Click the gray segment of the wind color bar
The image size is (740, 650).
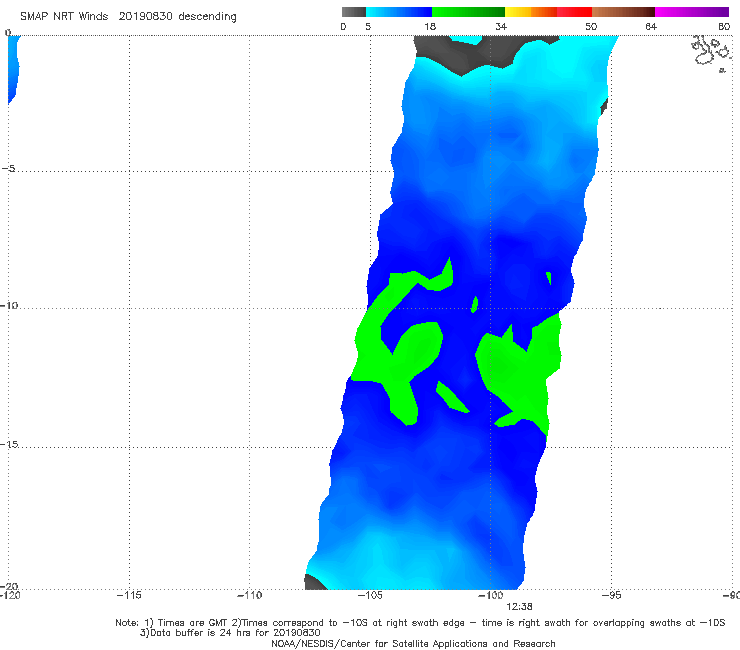tap(354, 12)
